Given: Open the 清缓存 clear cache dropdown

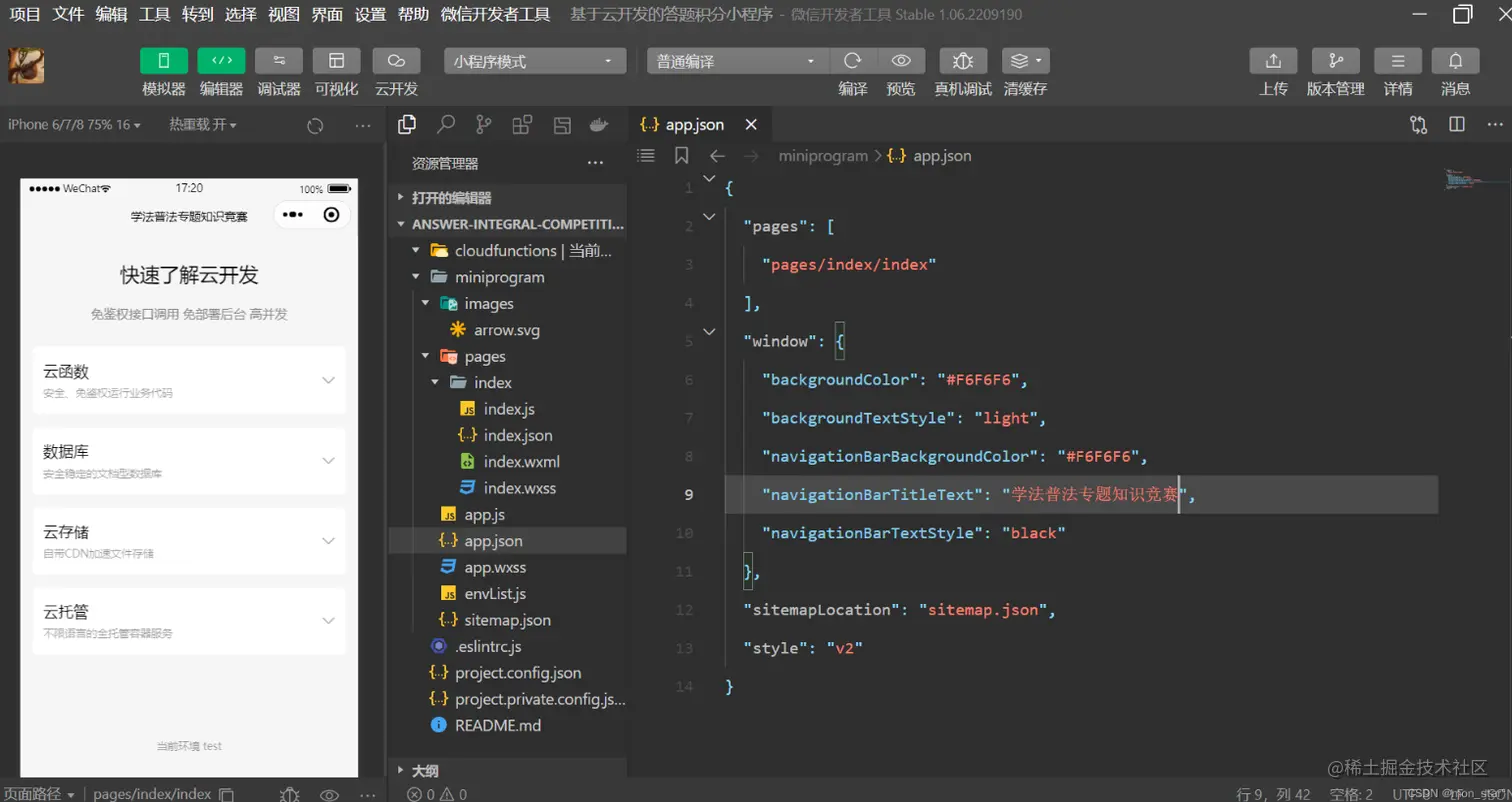Looking at the screenshot, I should coord(1026,60).
